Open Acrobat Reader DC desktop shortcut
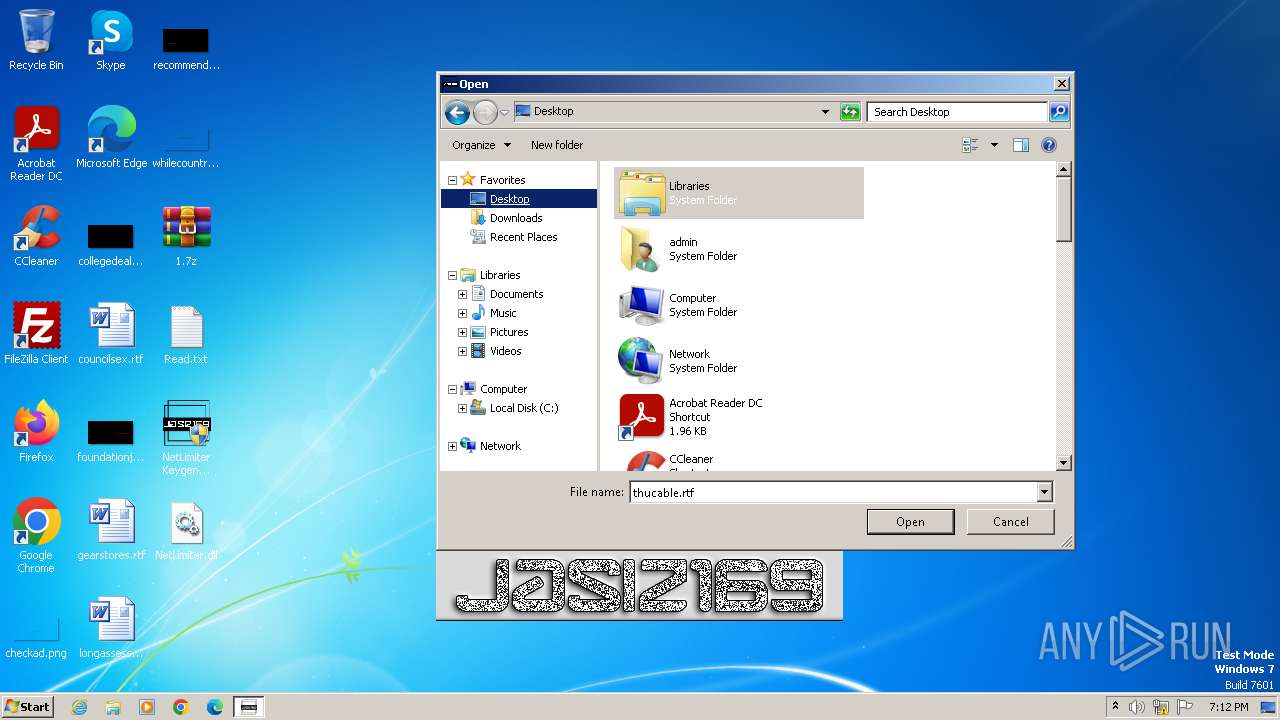The height and width of the screenshot is (720, 1280). click(x=36, y=144)
